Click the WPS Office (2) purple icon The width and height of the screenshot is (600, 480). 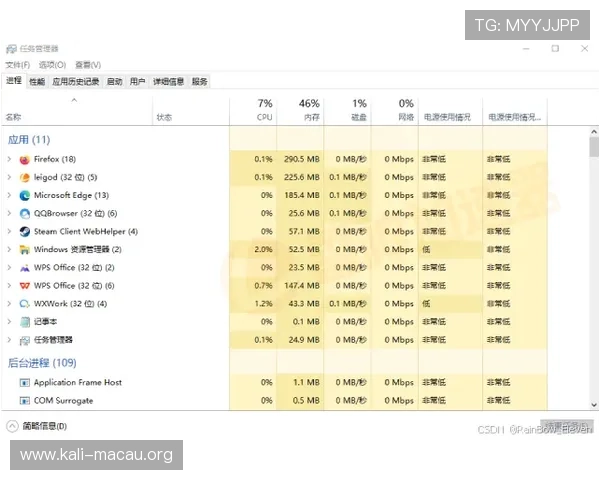pyautogui.click(x=24, y=268)
